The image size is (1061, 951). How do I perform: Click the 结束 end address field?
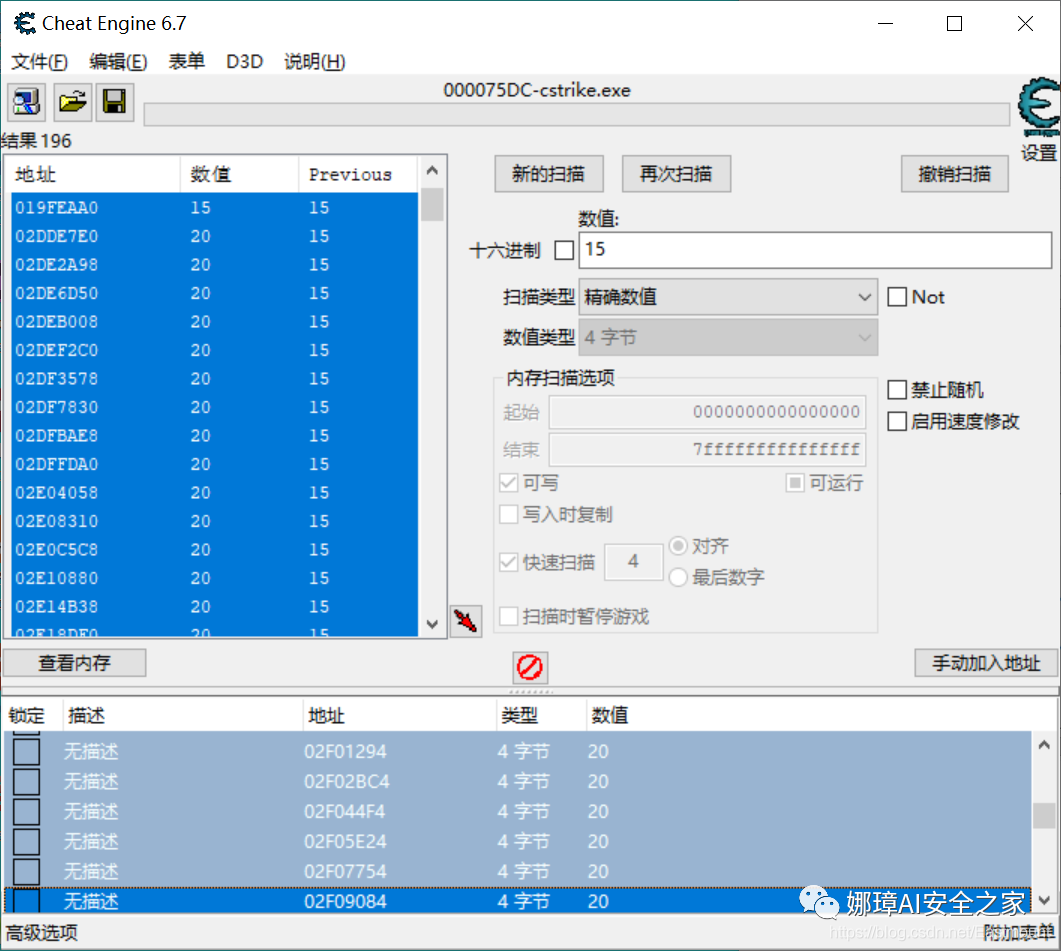tap(707, 449)
